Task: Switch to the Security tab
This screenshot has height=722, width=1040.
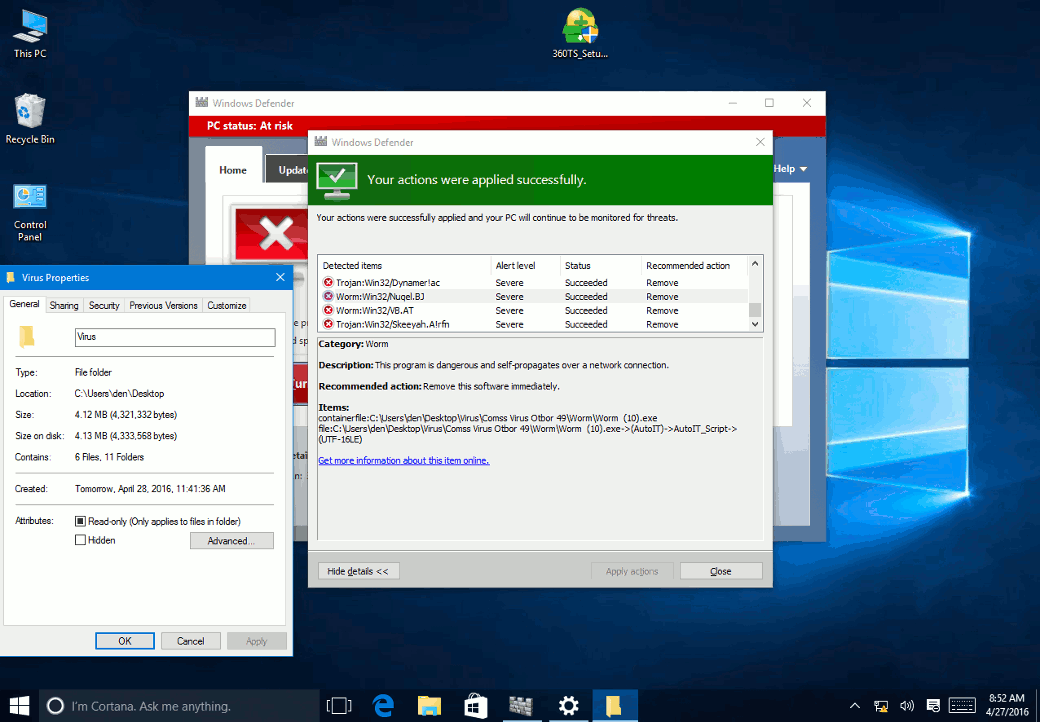Action: pos(104,306)
